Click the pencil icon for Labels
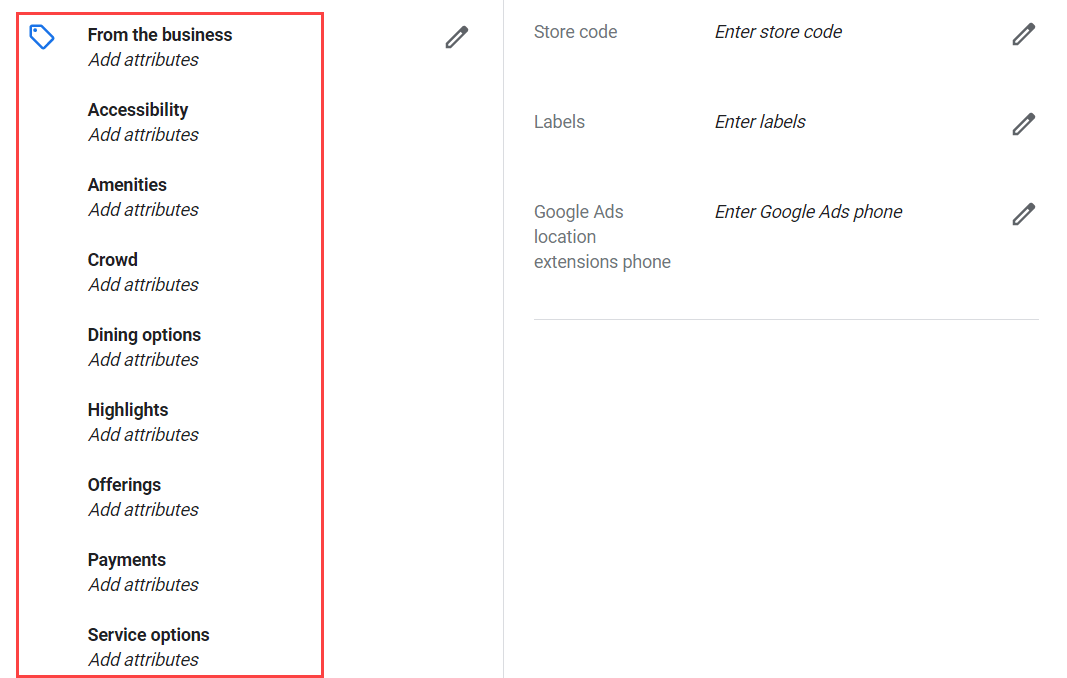Viewport: 1067px width, 678px height. click(1023, 124)
